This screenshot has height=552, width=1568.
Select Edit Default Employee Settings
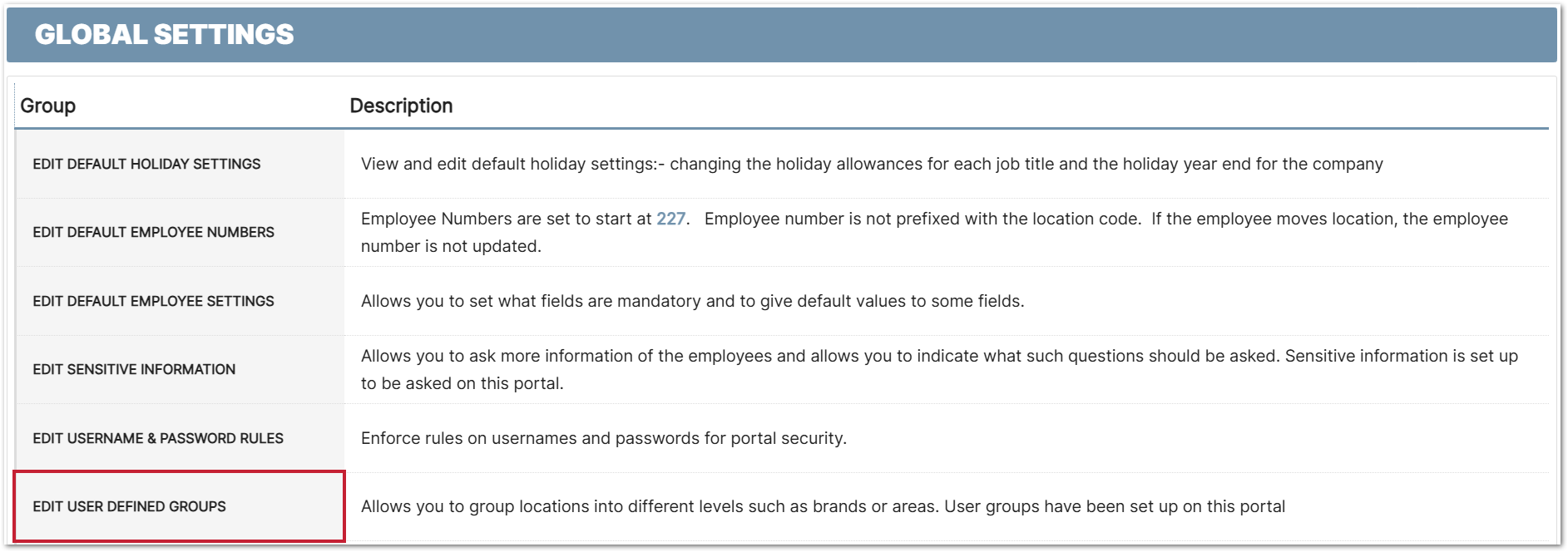[x=153, y=301]
